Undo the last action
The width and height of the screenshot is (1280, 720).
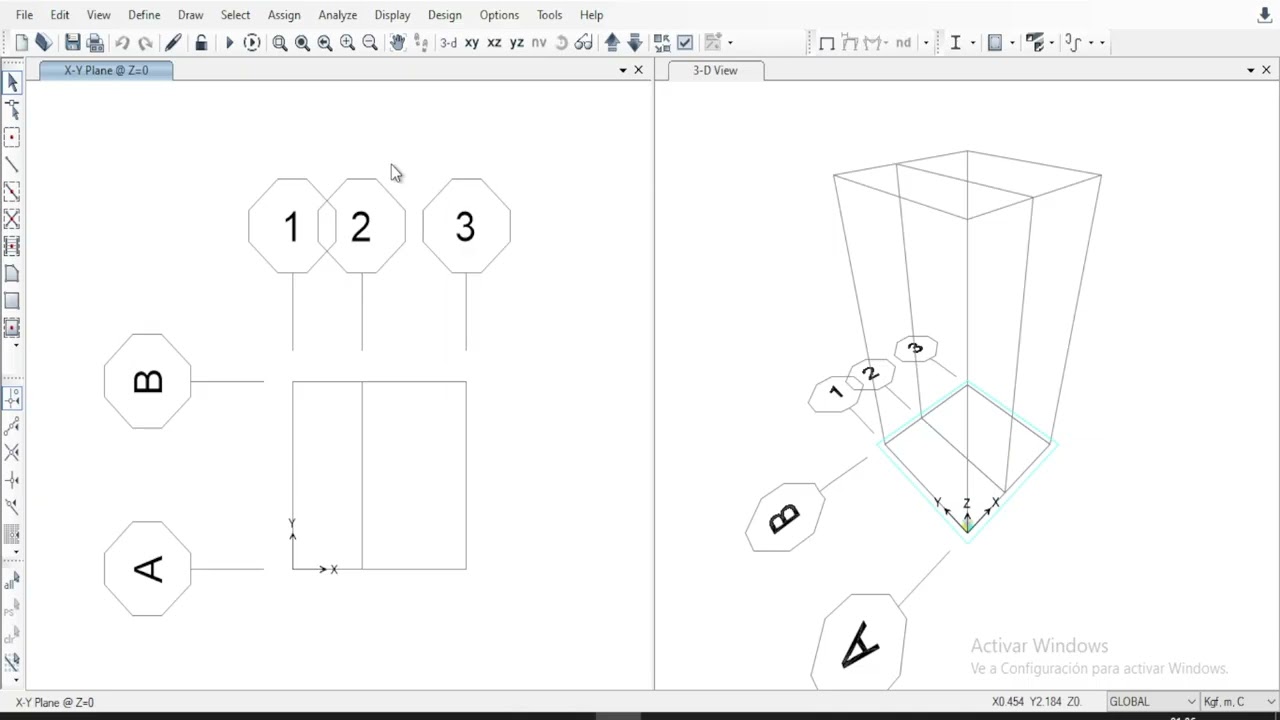(x=122, y=42)
